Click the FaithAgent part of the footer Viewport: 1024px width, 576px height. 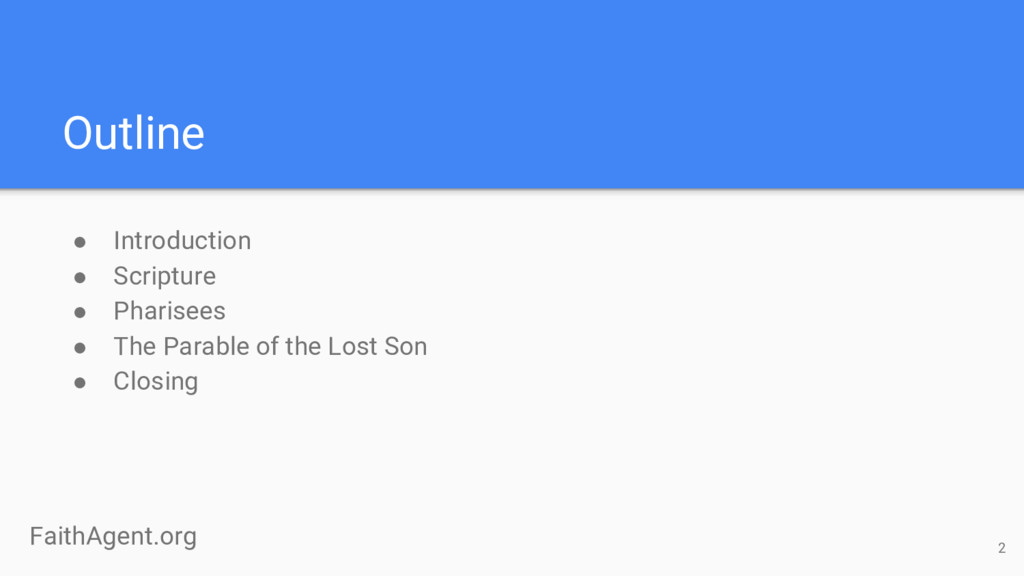tap(91, 536)
